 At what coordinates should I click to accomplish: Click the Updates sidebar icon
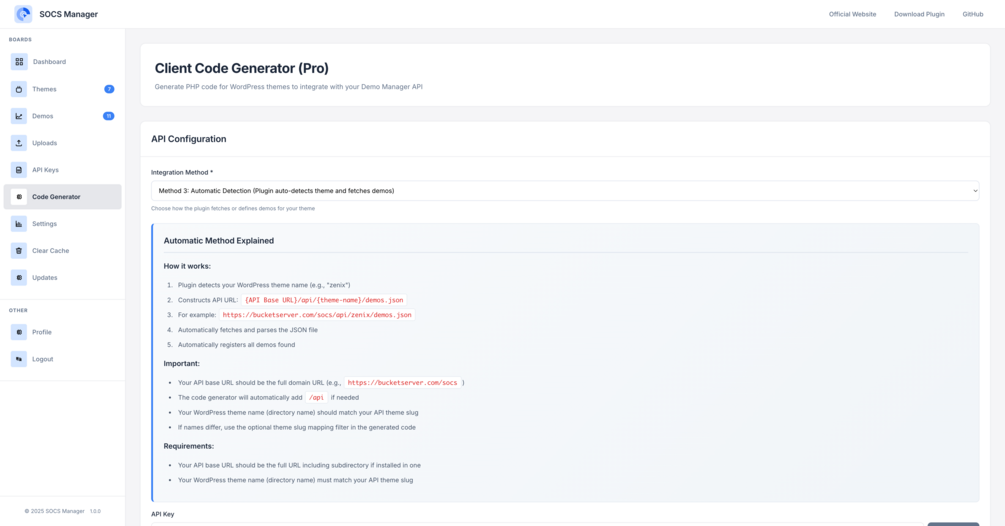[19, 278]
